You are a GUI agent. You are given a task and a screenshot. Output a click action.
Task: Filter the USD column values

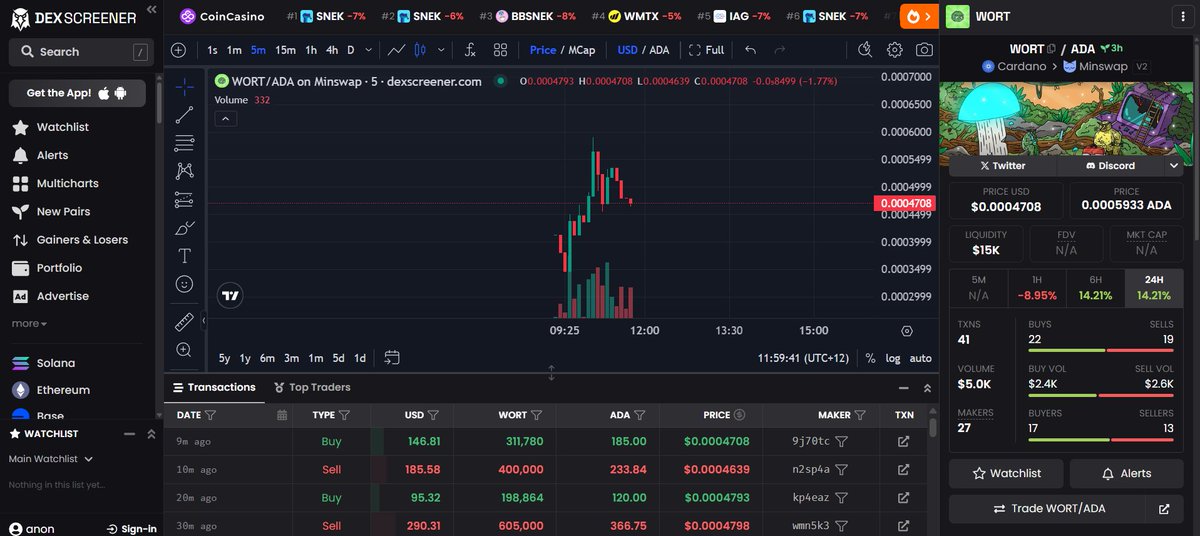click(x=433, y=414)
